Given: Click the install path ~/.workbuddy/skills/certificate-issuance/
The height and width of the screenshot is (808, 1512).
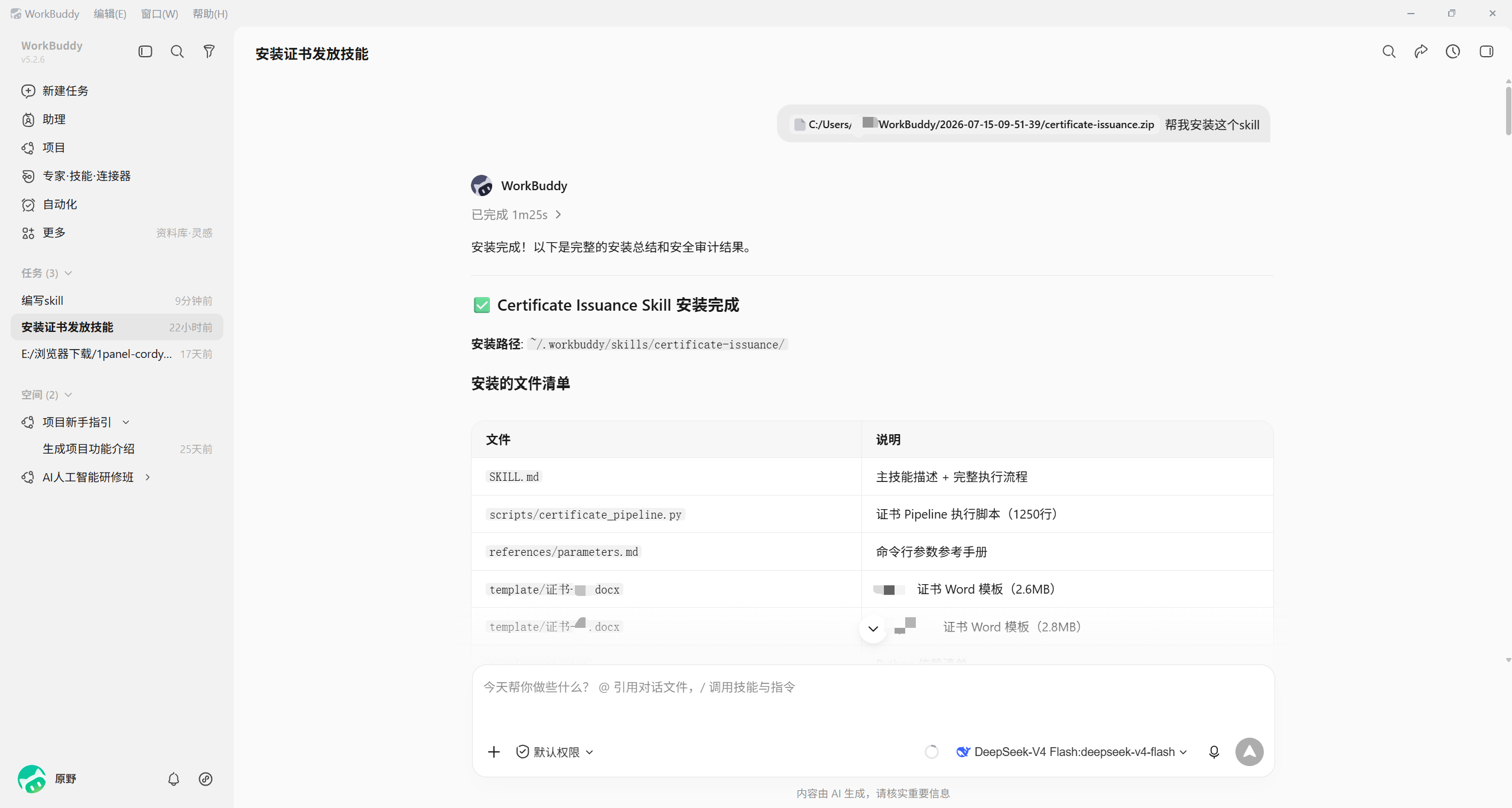Looking at the screenshot, I should [658, 344].
